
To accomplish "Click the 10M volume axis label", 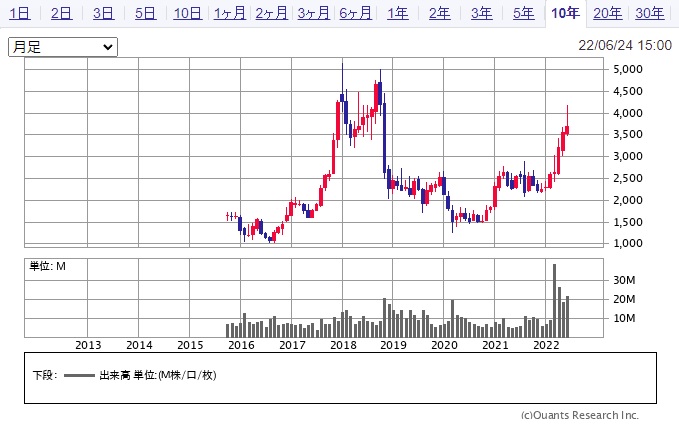I will coord(624,318).
